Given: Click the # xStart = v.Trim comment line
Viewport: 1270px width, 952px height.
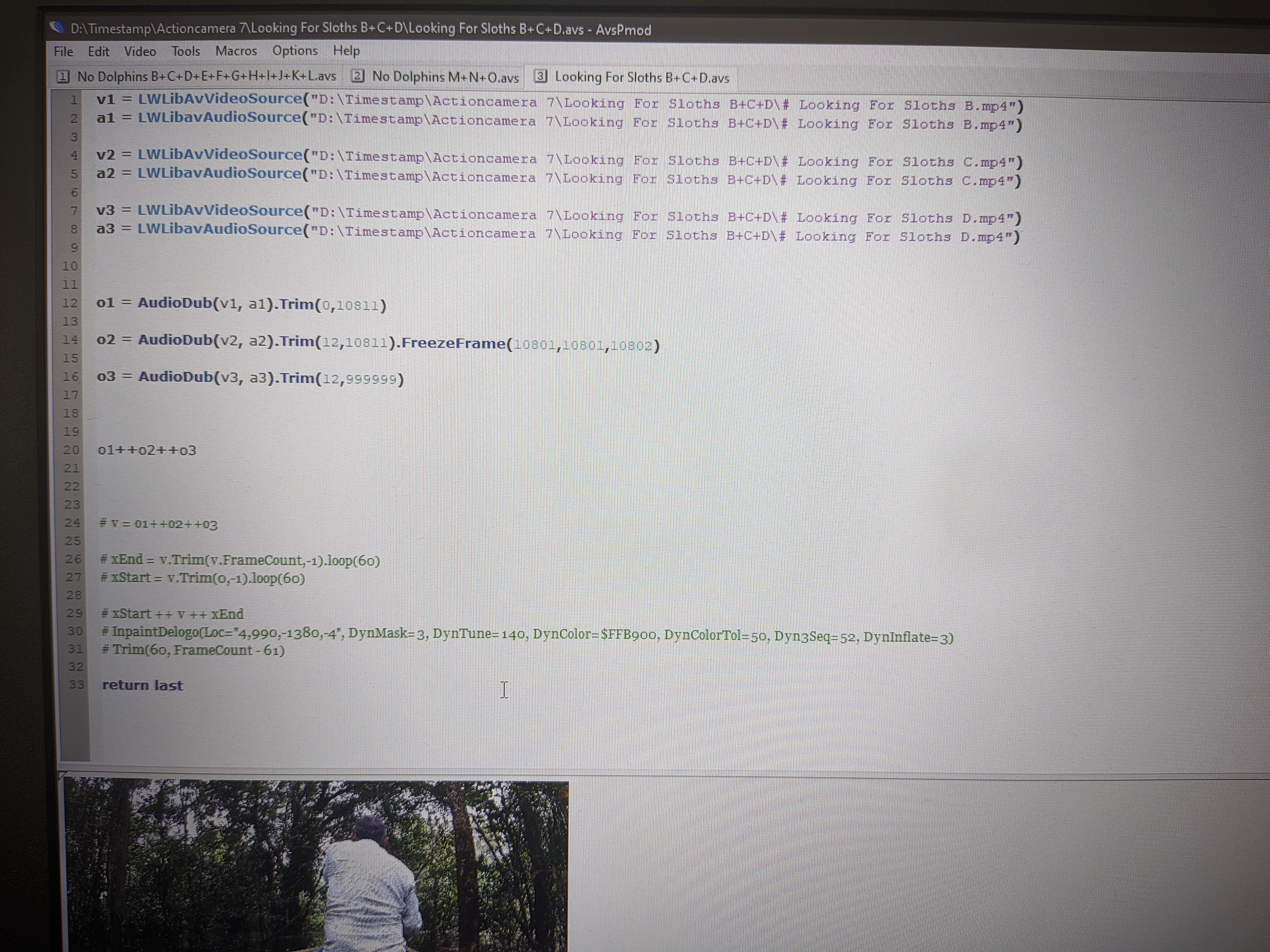Looking at the screenshot, I should pyautogui.click(x=203, y=578).
